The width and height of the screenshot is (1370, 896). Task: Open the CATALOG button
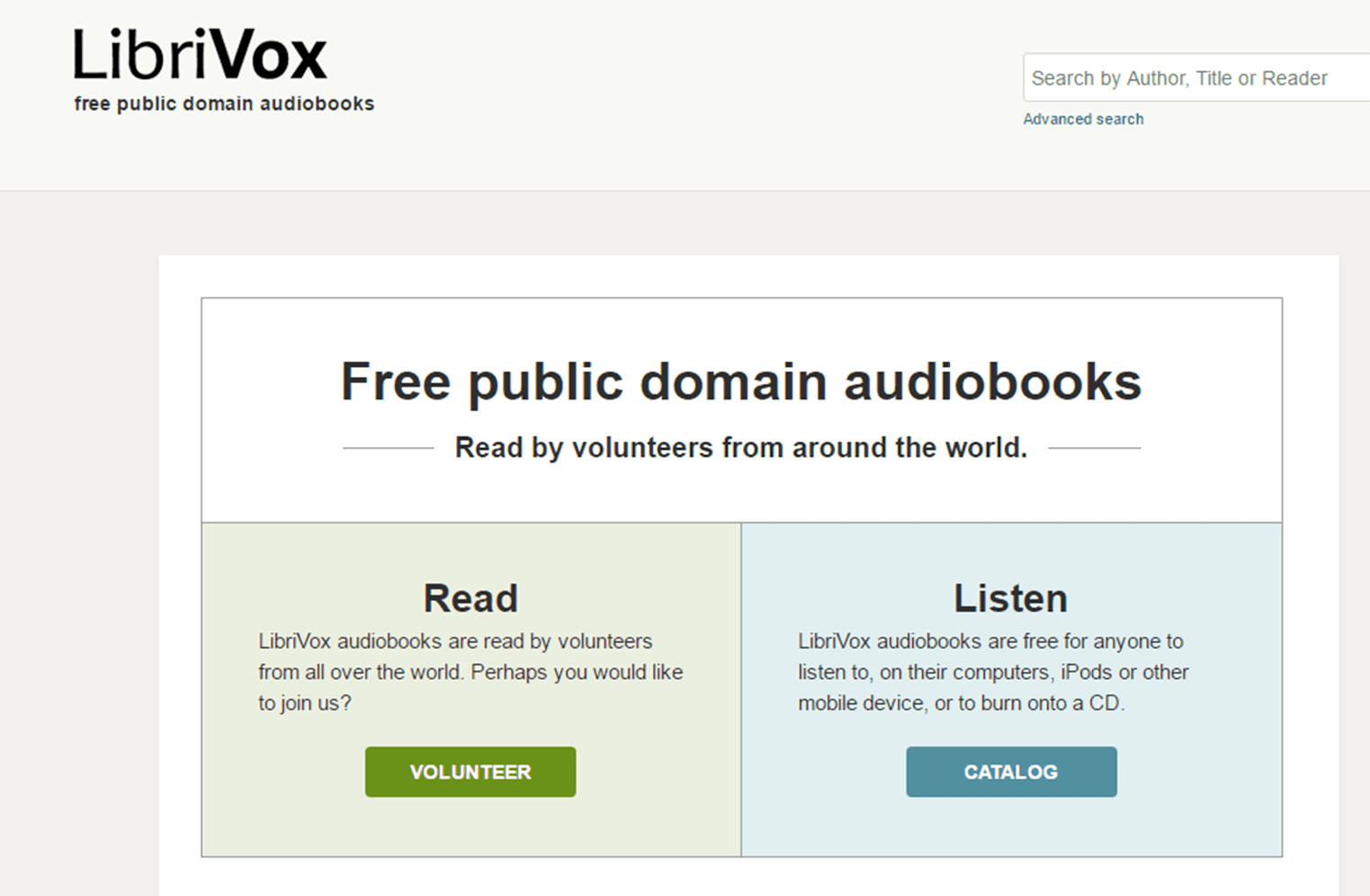(x=1011, y=772)
